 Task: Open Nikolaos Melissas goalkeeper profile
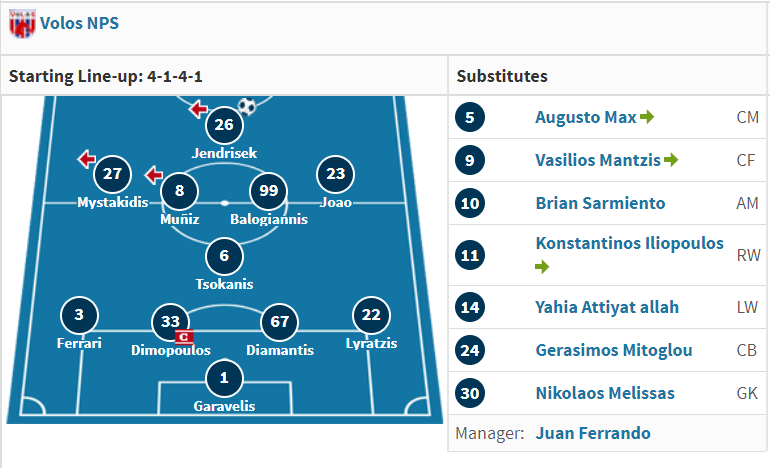coord(605,393)
